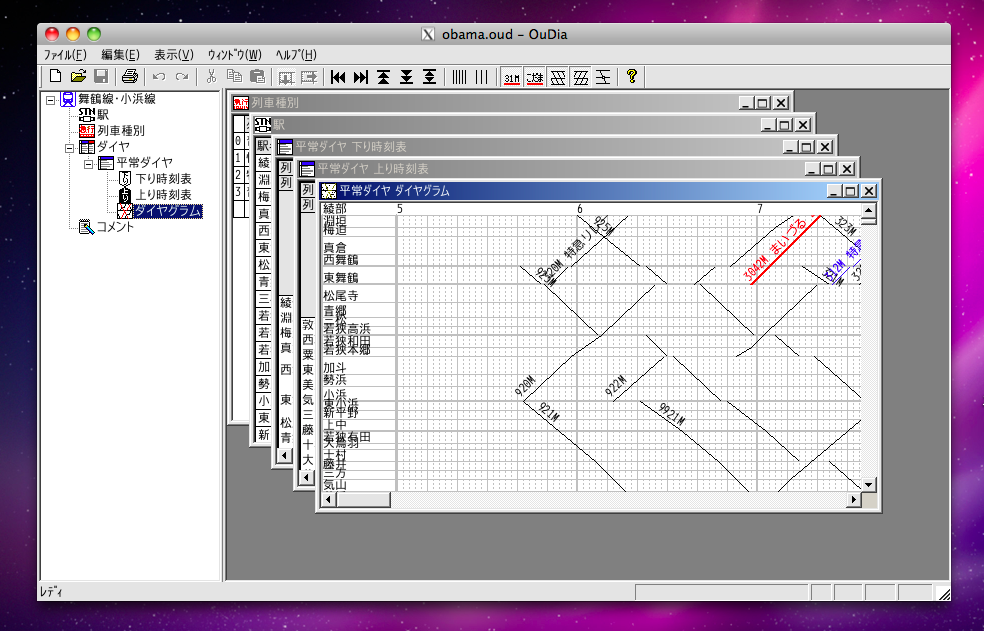Click the Undo arrow icon

click(158, 76)
